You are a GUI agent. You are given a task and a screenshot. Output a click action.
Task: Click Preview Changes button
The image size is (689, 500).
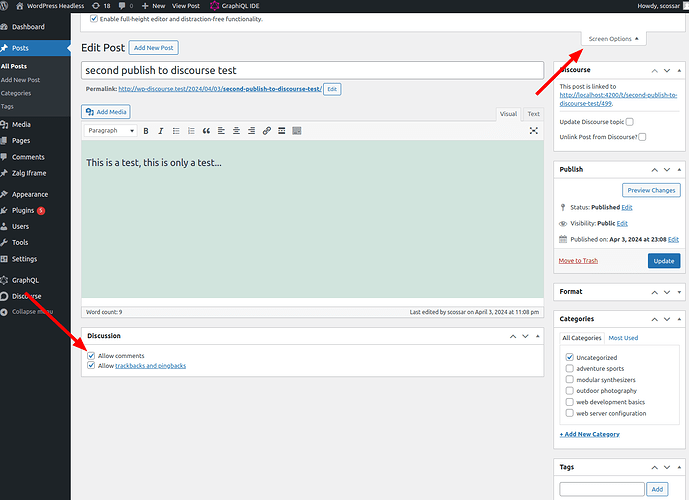point(651,190)
